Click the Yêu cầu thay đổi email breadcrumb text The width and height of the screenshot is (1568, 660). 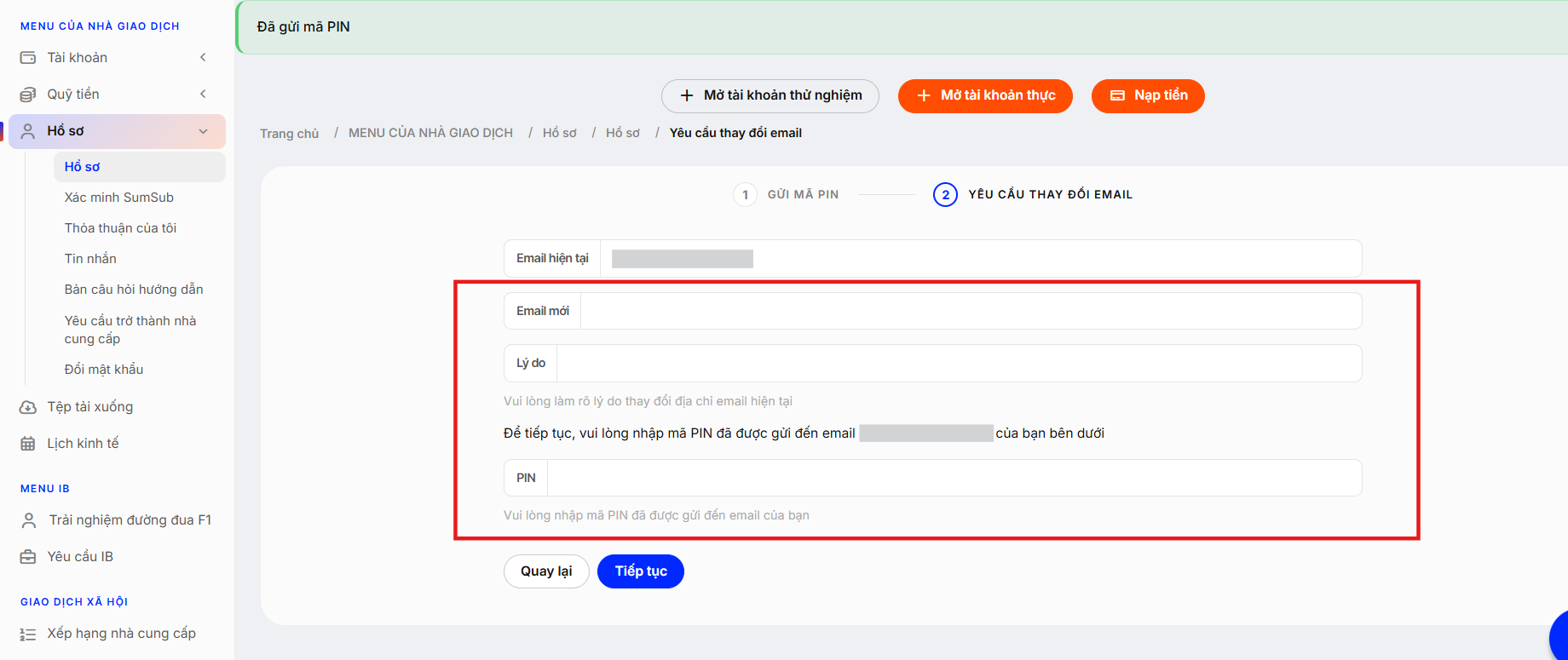pos(735,133)
